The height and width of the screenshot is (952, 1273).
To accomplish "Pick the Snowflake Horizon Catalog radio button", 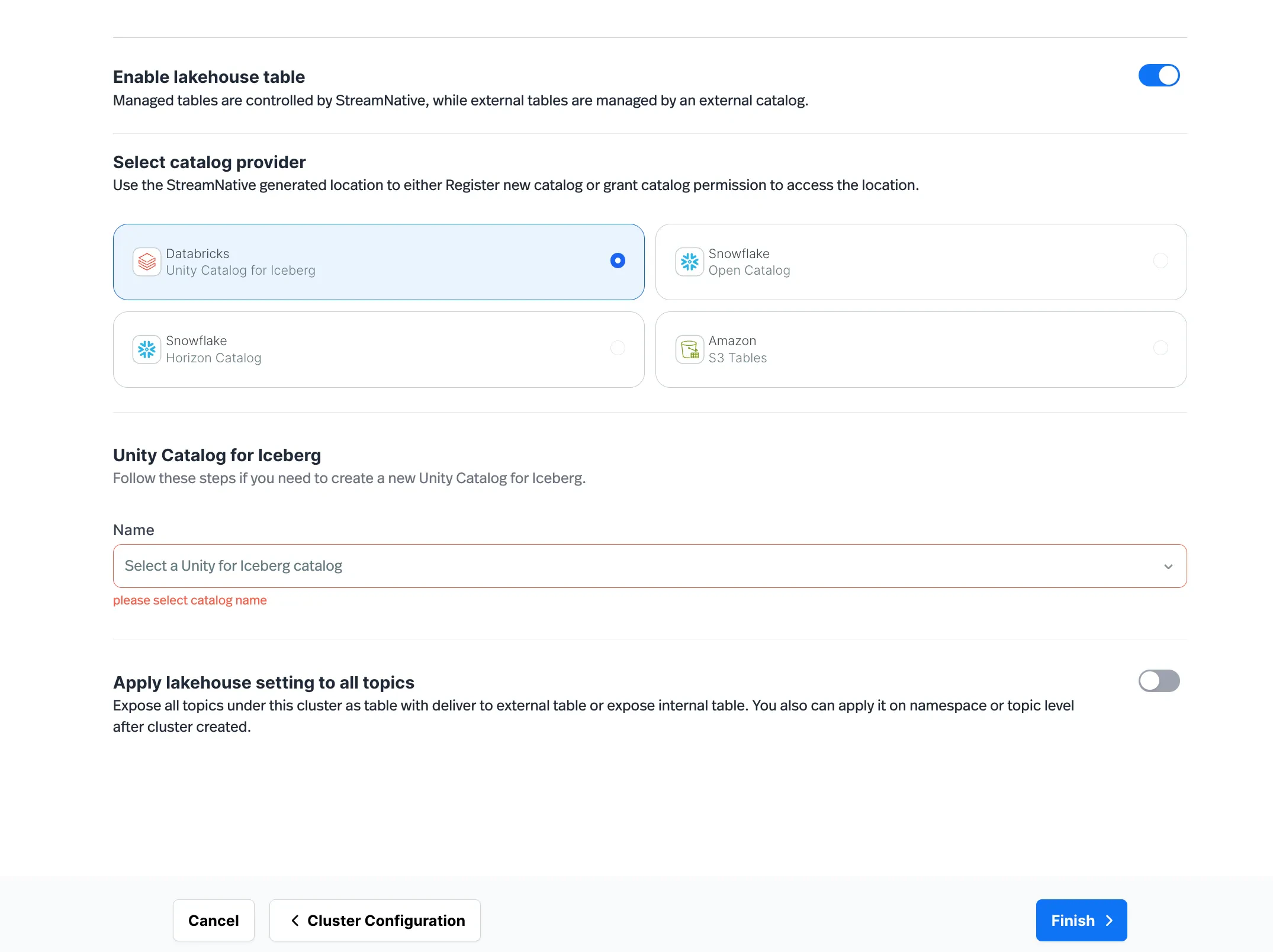I will (618, 348).
